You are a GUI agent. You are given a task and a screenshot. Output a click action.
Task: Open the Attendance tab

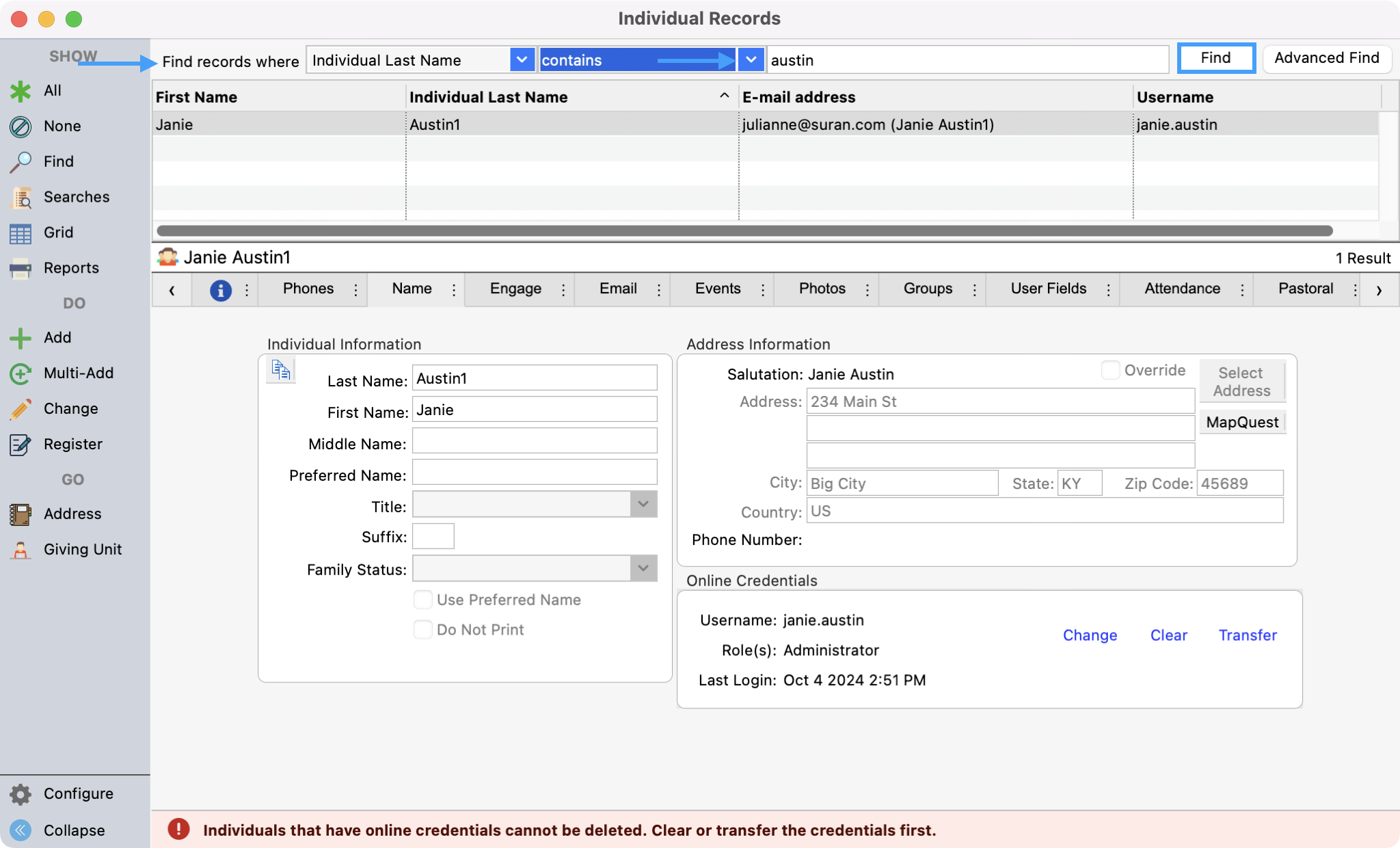pyautogui.click(x=1182, y=289)
